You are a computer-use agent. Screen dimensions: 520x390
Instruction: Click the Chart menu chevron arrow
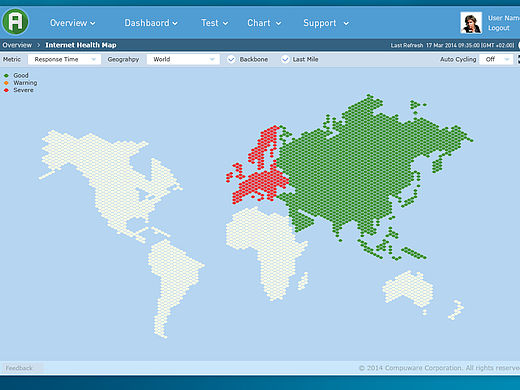point(279,23)
